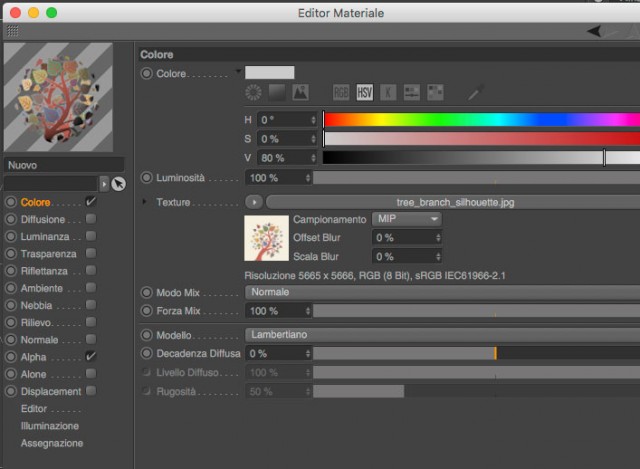
Task: Open the Assegnazione section
Action: pyautogui.click(x=52, y=443)
